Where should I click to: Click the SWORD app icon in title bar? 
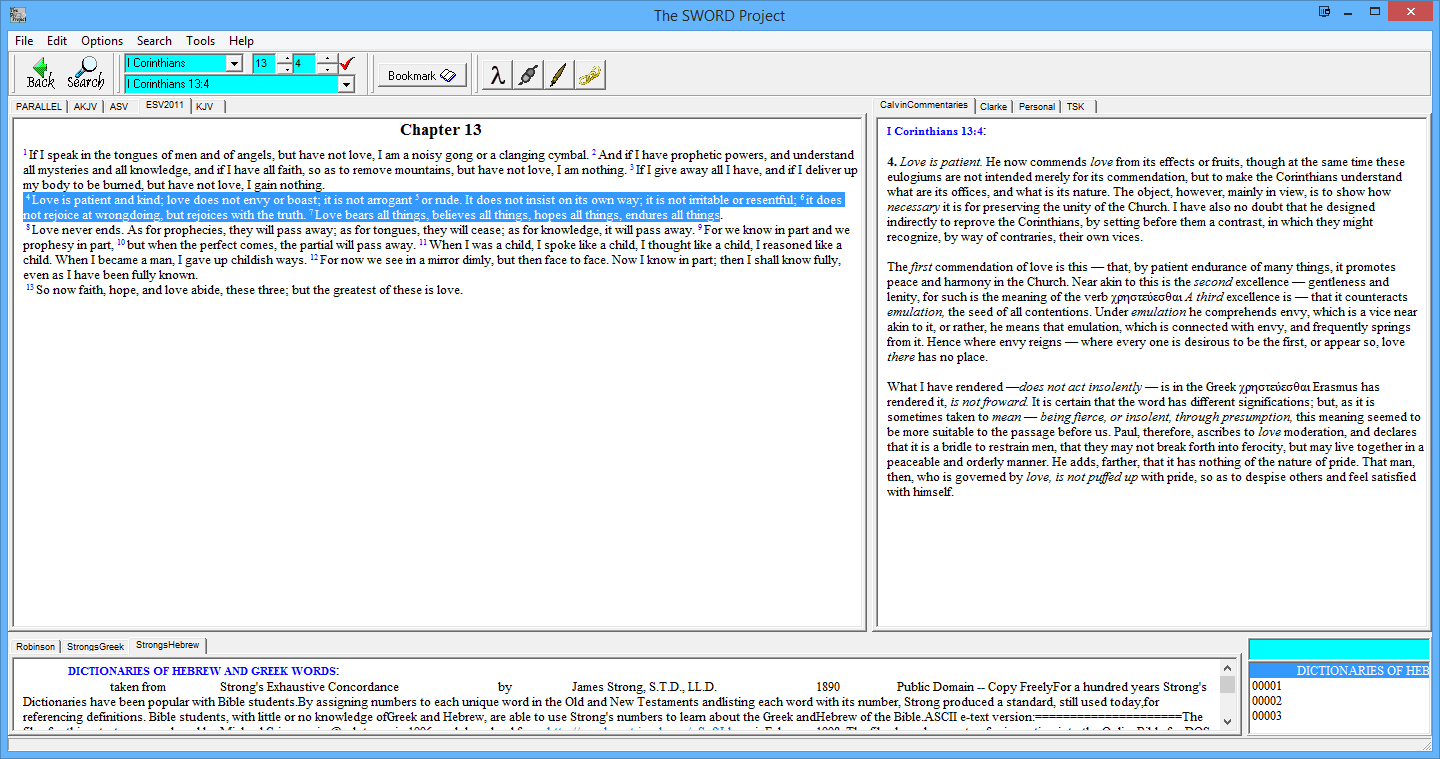click(14, 15)
